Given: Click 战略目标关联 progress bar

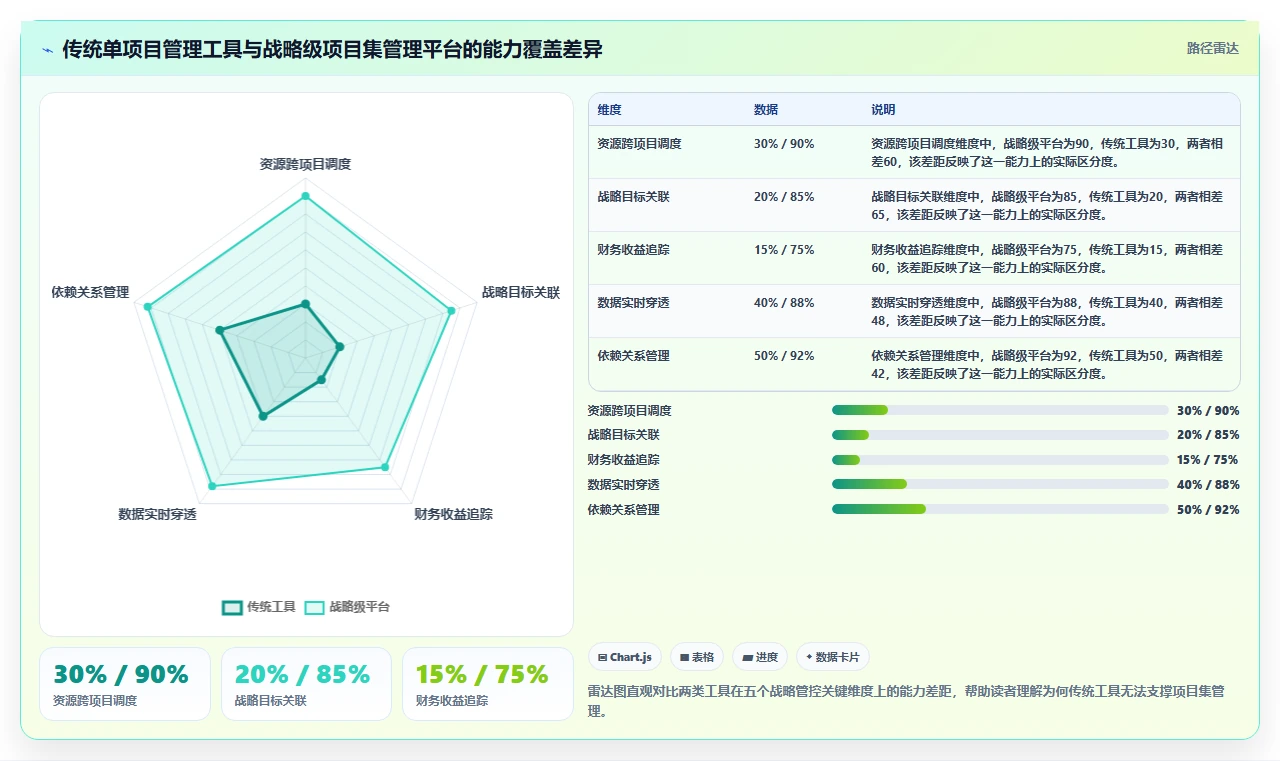Looking at the screenshot, I should tap(1000, 435).
